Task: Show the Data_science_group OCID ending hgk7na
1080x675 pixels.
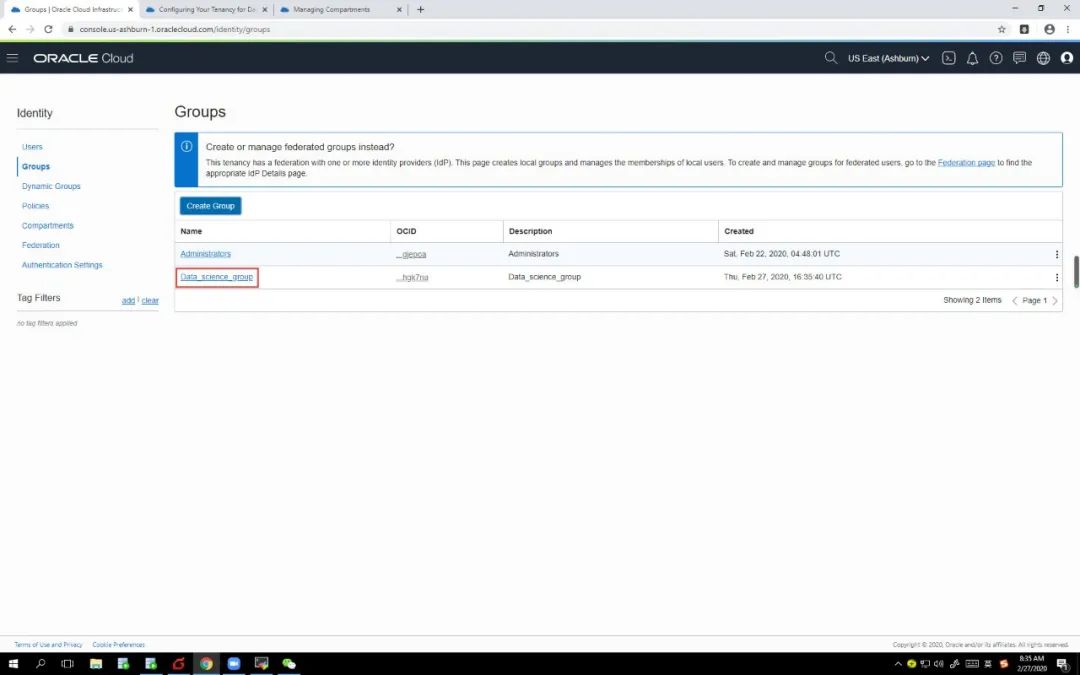Action: [x=412, y=278]
